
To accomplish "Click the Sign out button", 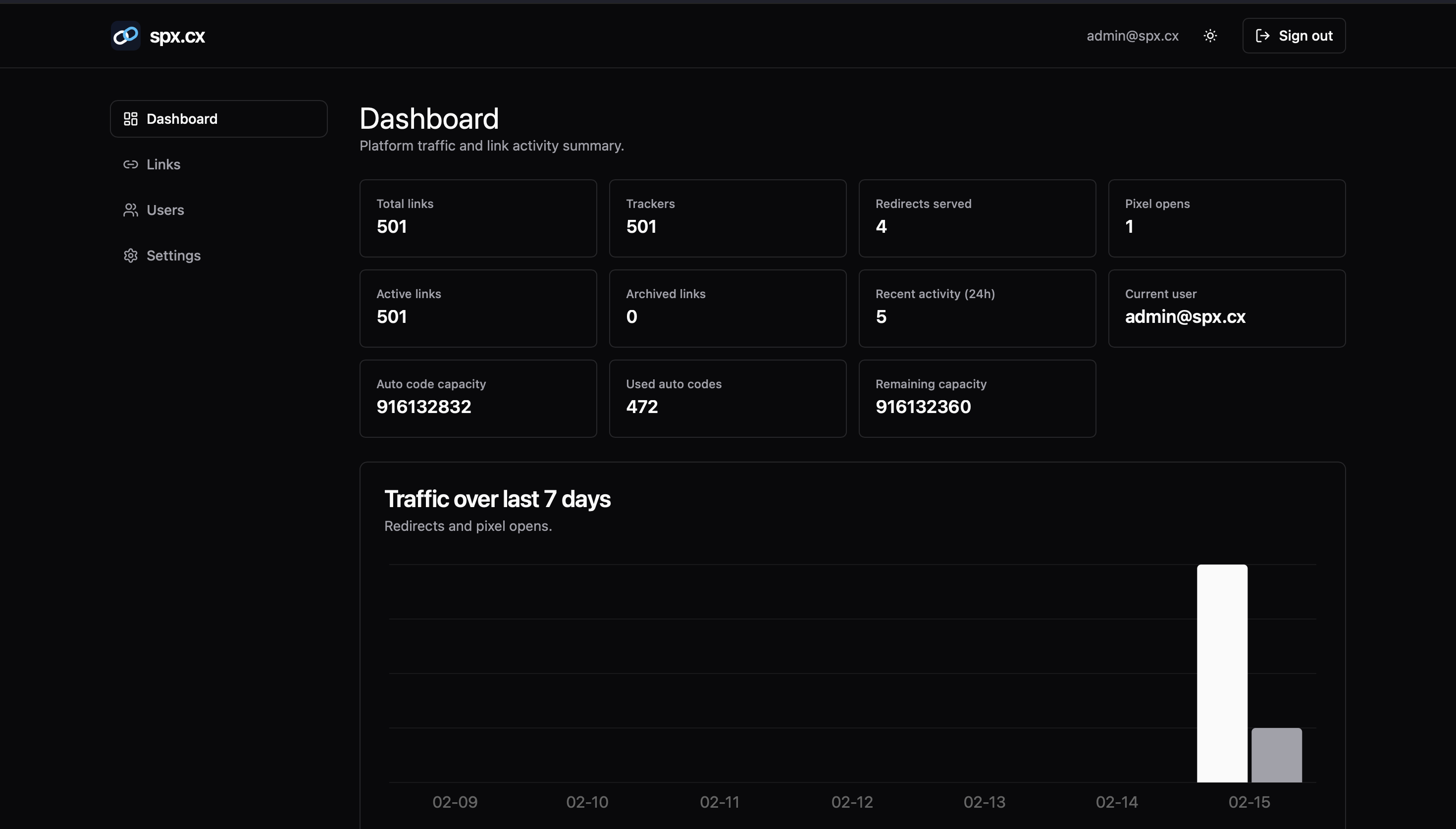I will [x=1293, y=35].
